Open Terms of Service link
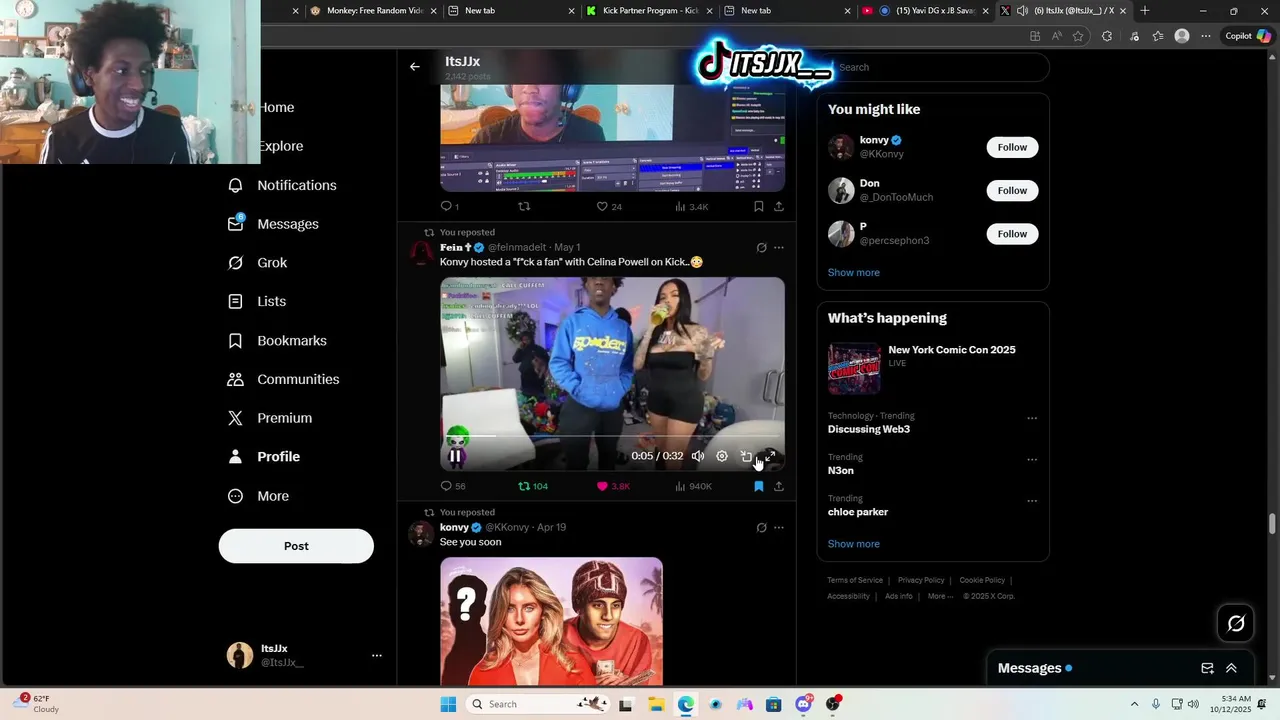 855,580
